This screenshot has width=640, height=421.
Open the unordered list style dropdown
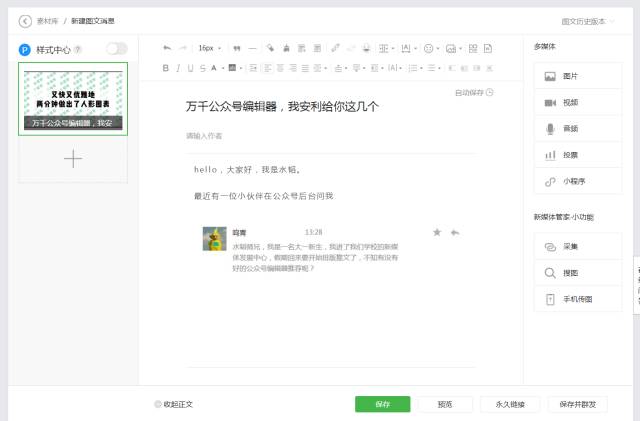pyautogui.click(x=434, y=68)
